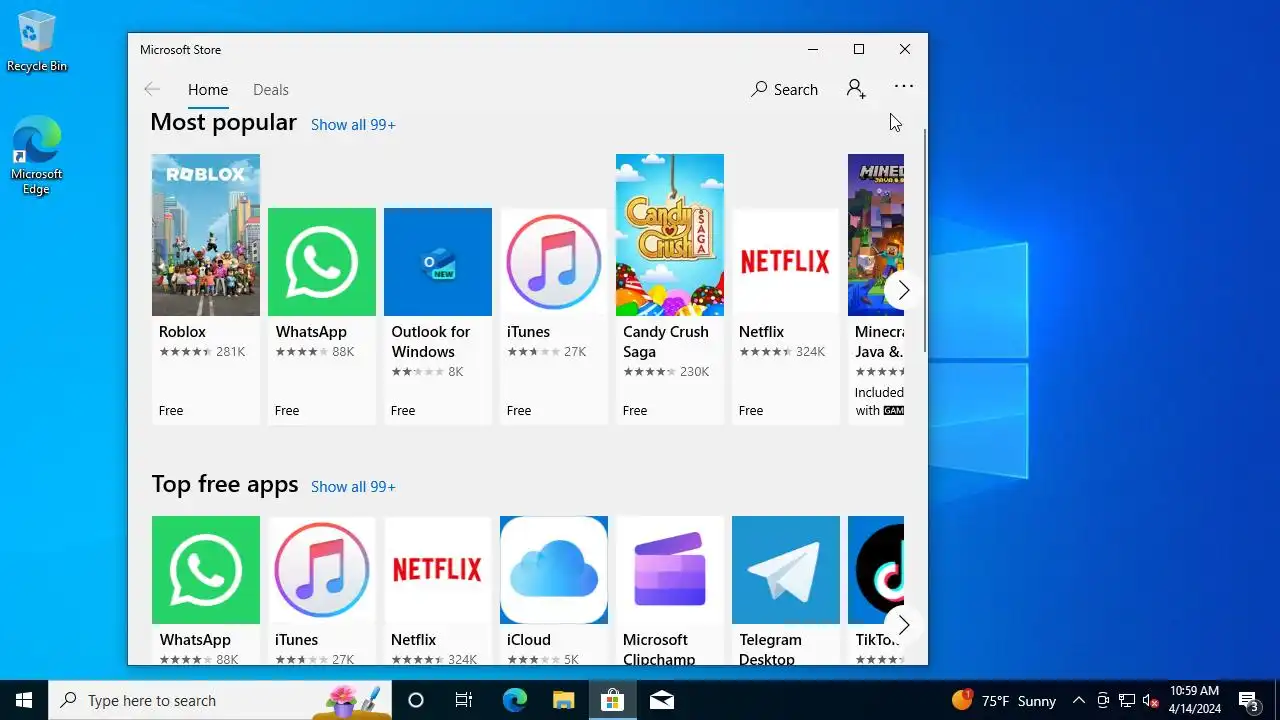This screenshot has width=1280, height=720.
Task: Advance Top free apps carousel next arrow
Action: tap(903, 625)
